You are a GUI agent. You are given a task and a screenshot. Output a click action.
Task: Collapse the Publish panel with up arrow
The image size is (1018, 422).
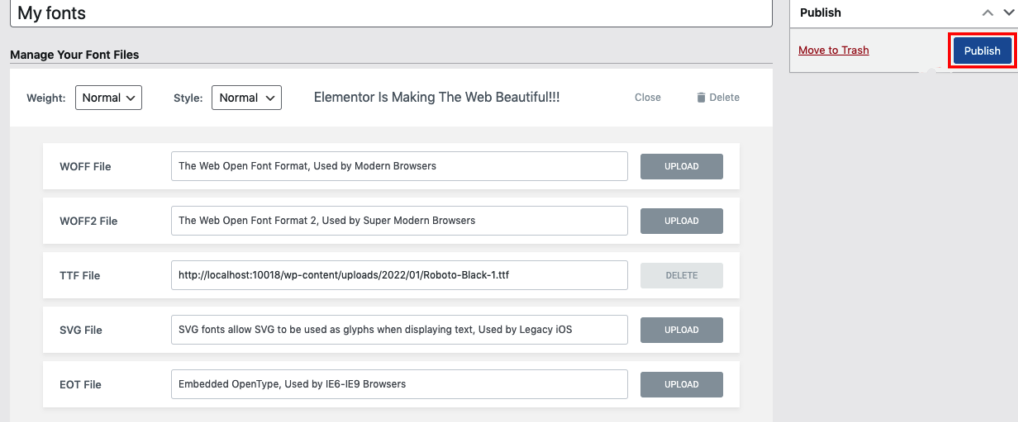click(987, 14)
